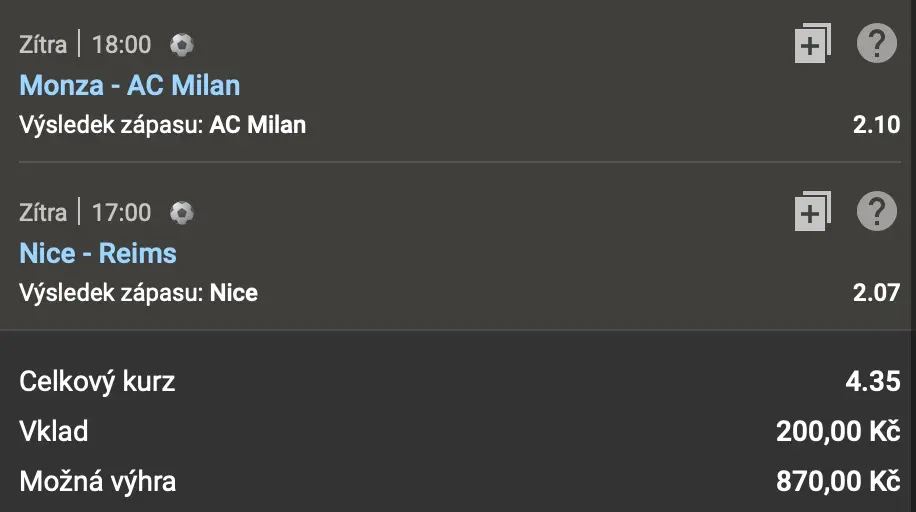Open the Nice - Reims match link
916x512 pixels.
(x=98, y=253)
